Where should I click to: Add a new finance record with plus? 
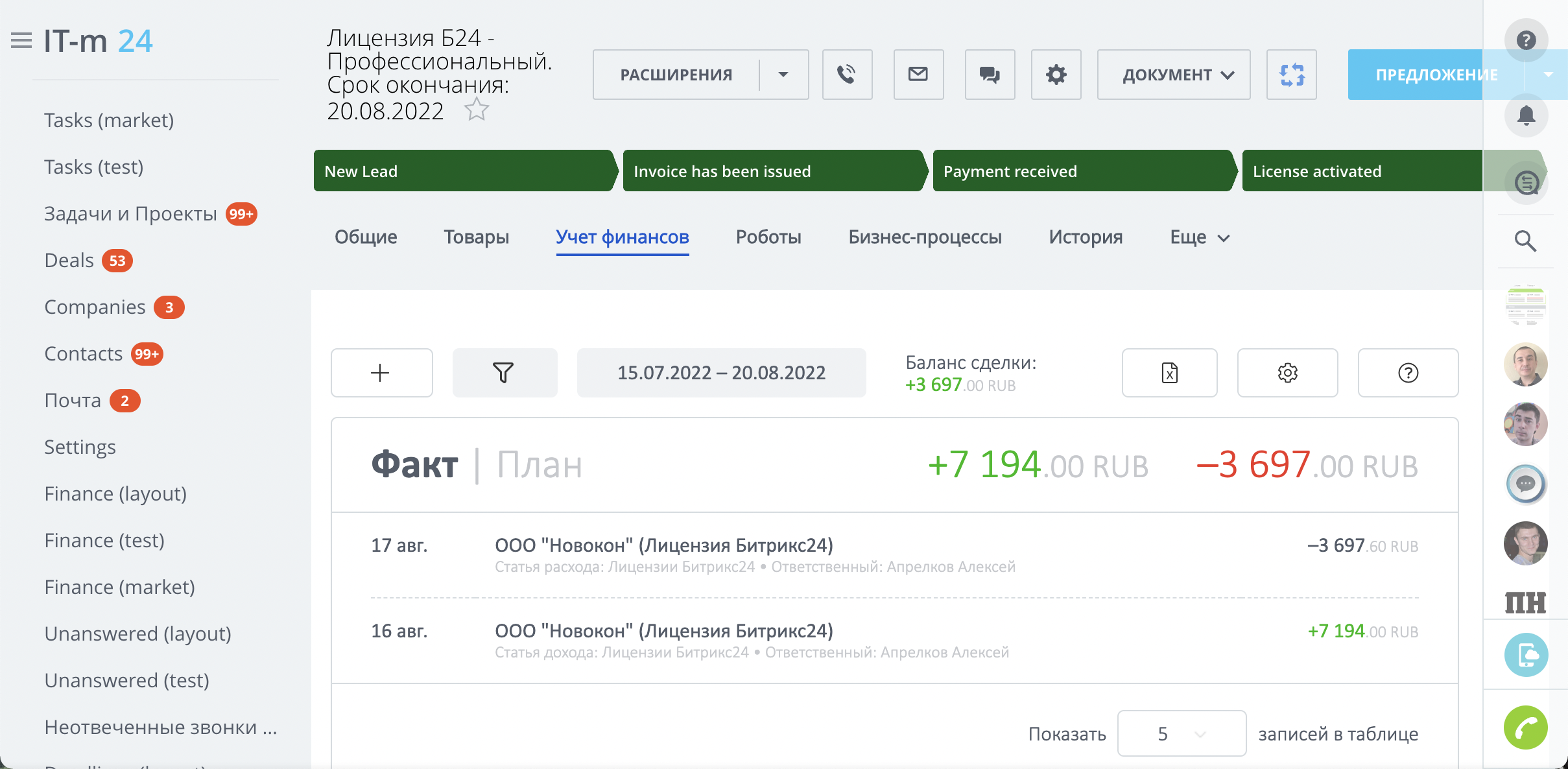(x=381, y=373)
